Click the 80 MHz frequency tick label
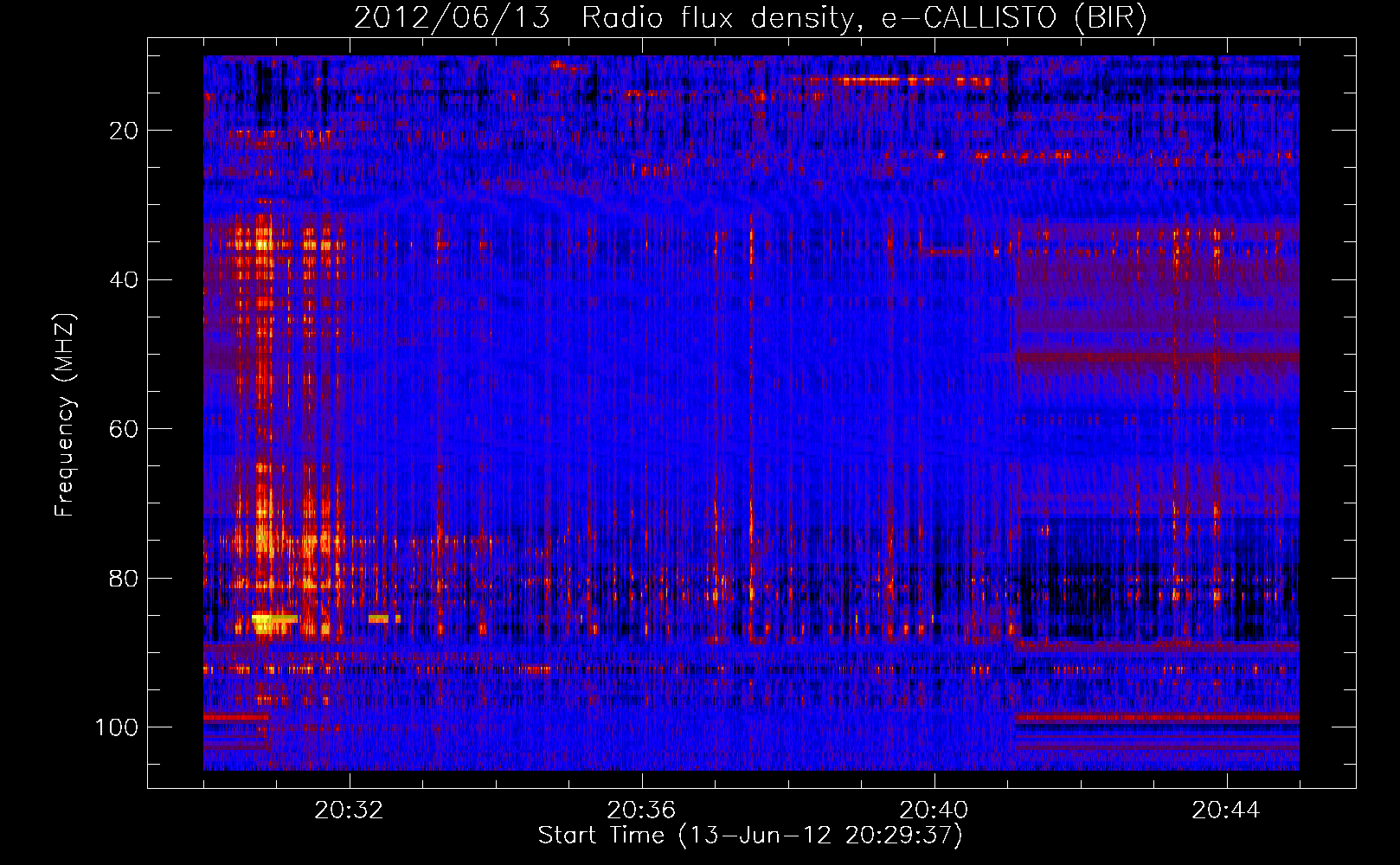 [125, 578]
